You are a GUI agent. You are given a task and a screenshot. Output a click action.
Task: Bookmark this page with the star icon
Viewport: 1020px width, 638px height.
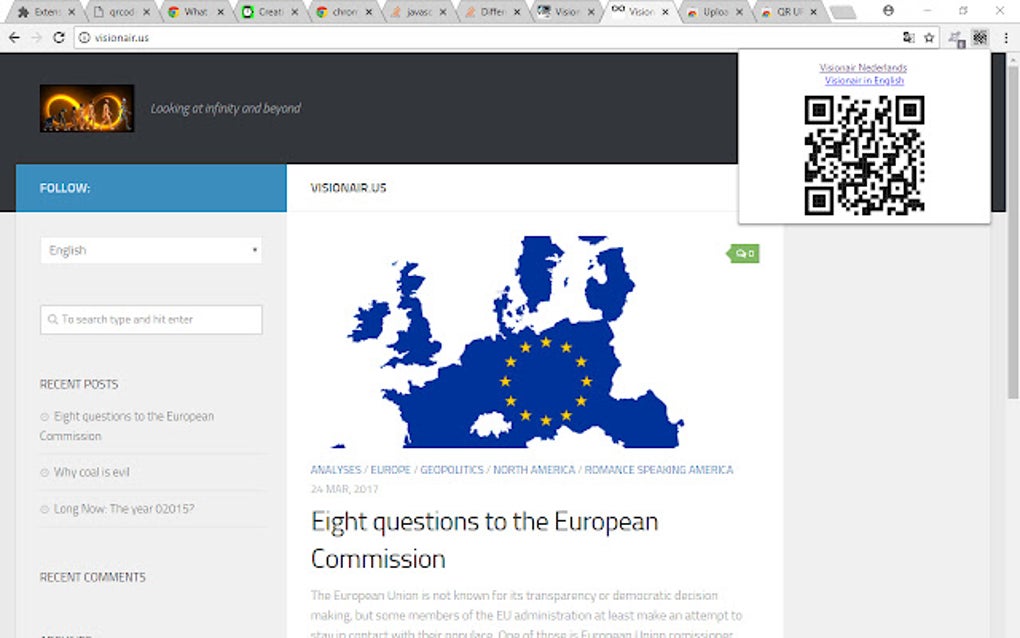point(929,38)
